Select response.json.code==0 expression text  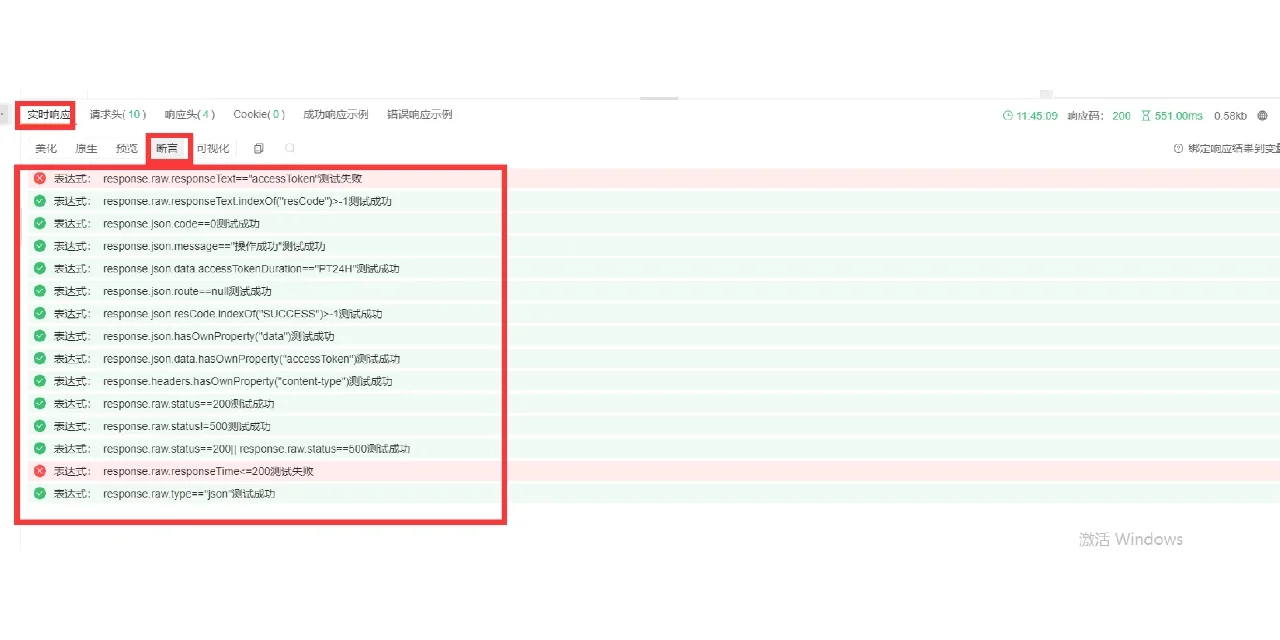click(181, 224)
